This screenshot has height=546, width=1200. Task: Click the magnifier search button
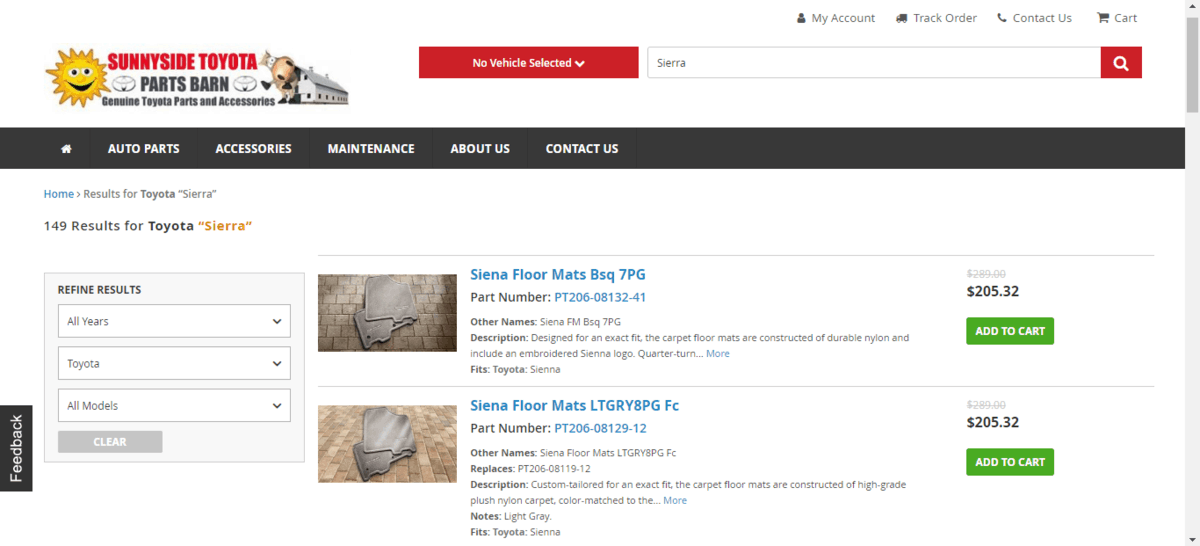[x=1121, y=63]
